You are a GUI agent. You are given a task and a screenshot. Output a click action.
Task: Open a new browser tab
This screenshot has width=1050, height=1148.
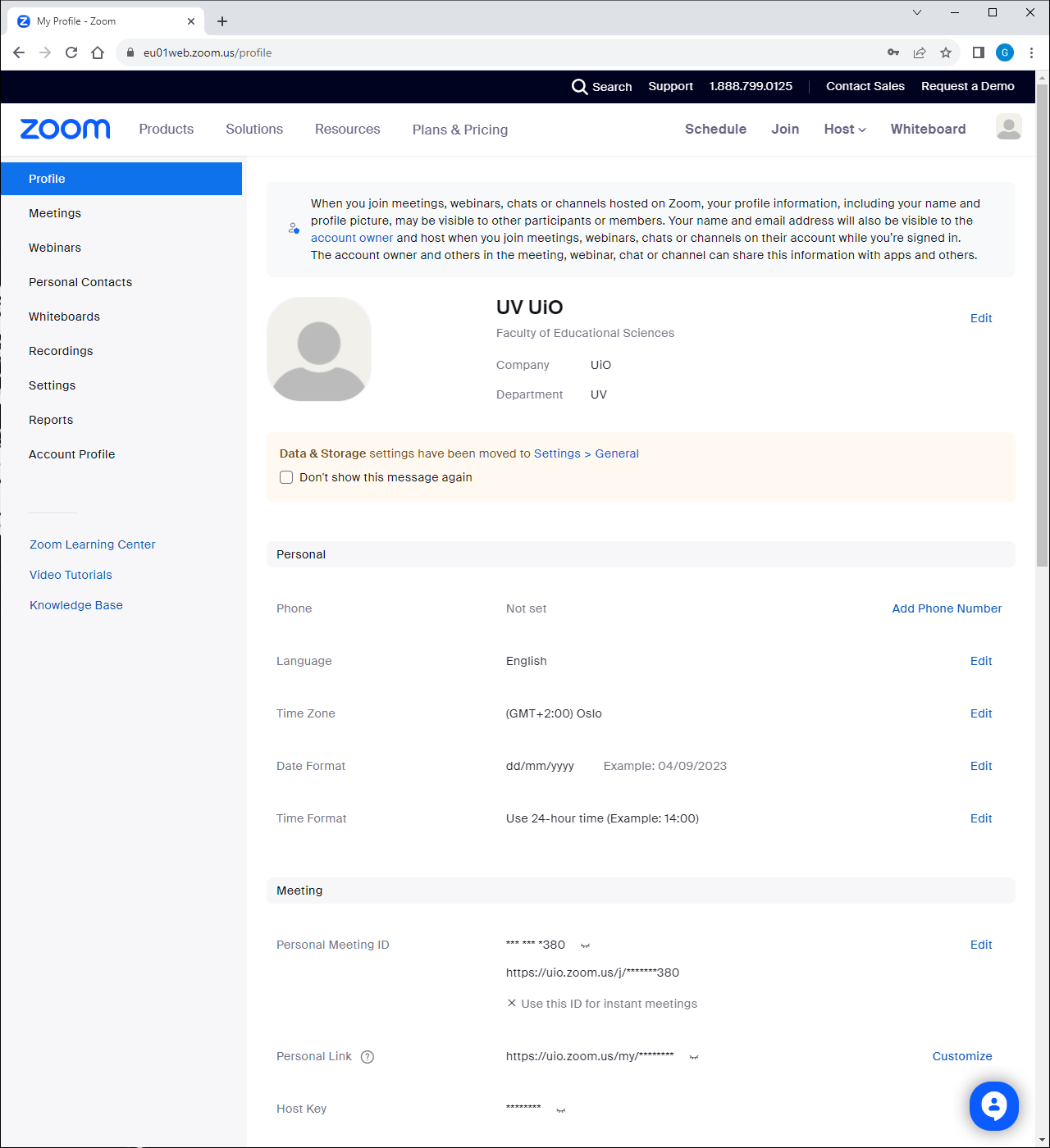(x=222, y=21)
